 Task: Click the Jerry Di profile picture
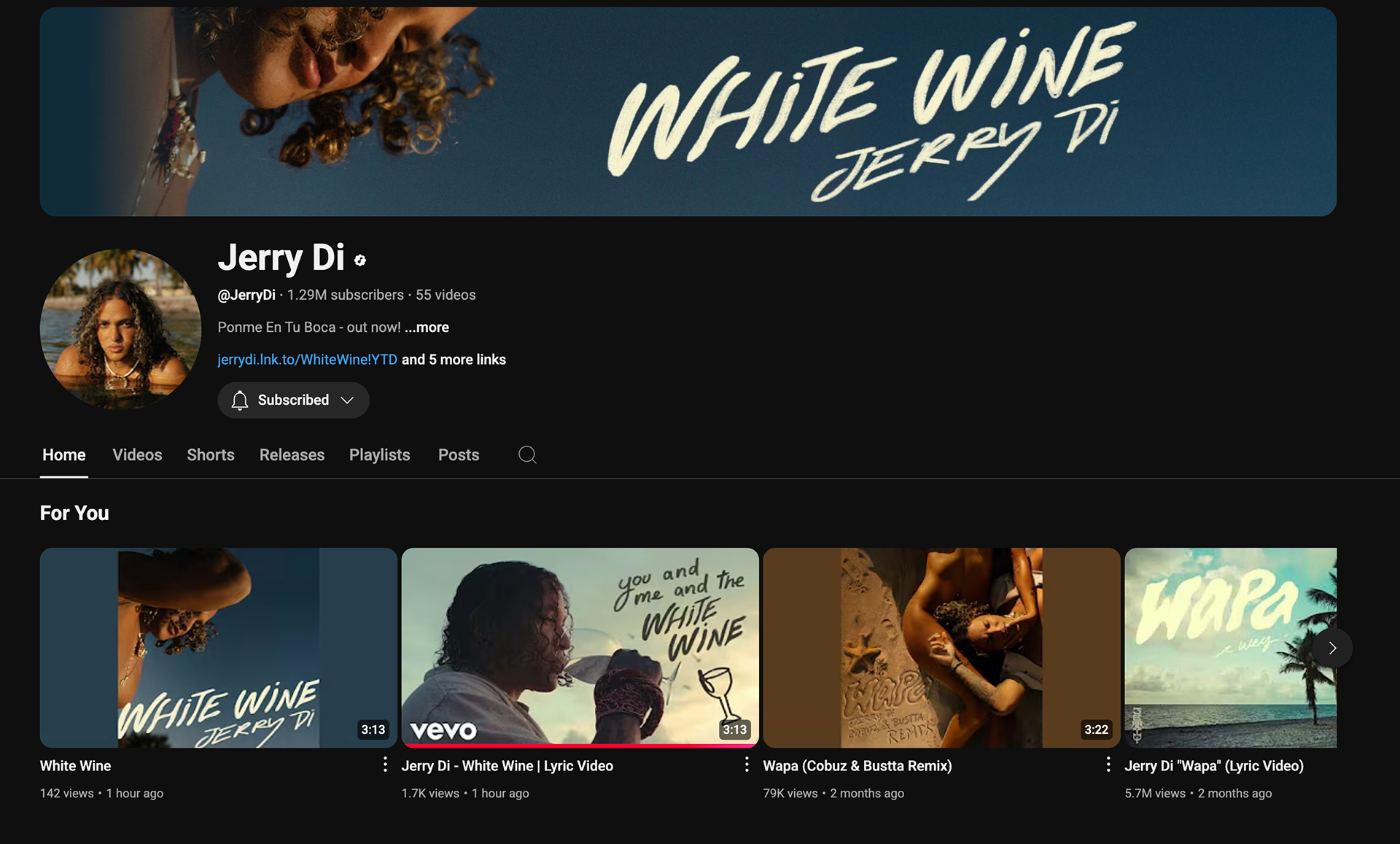120,329
